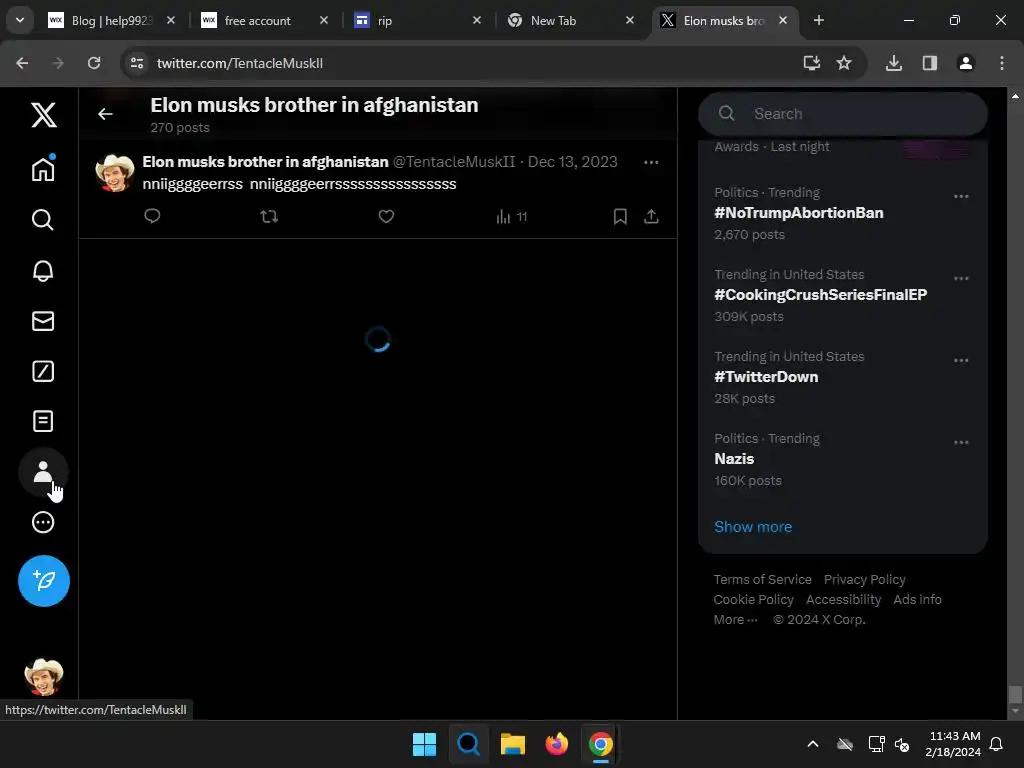The image size is (1024, 768).
Task: Open the post's three-dot more menu
Action: coord(651,162)
